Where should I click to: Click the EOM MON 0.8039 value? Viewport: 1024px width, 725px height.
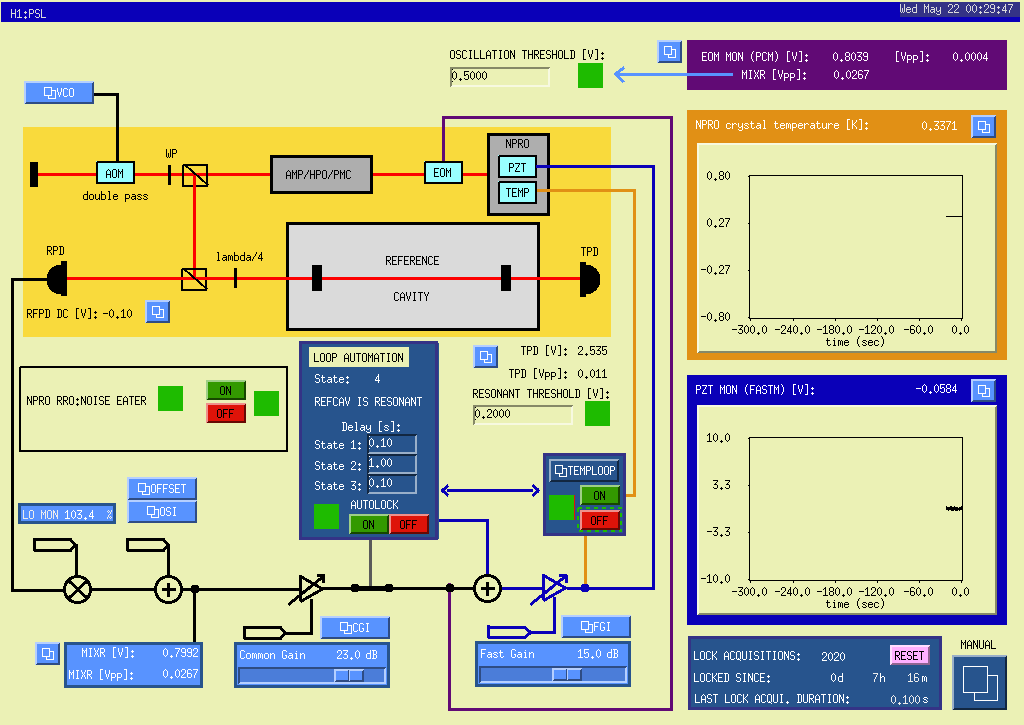click(850, 57)
